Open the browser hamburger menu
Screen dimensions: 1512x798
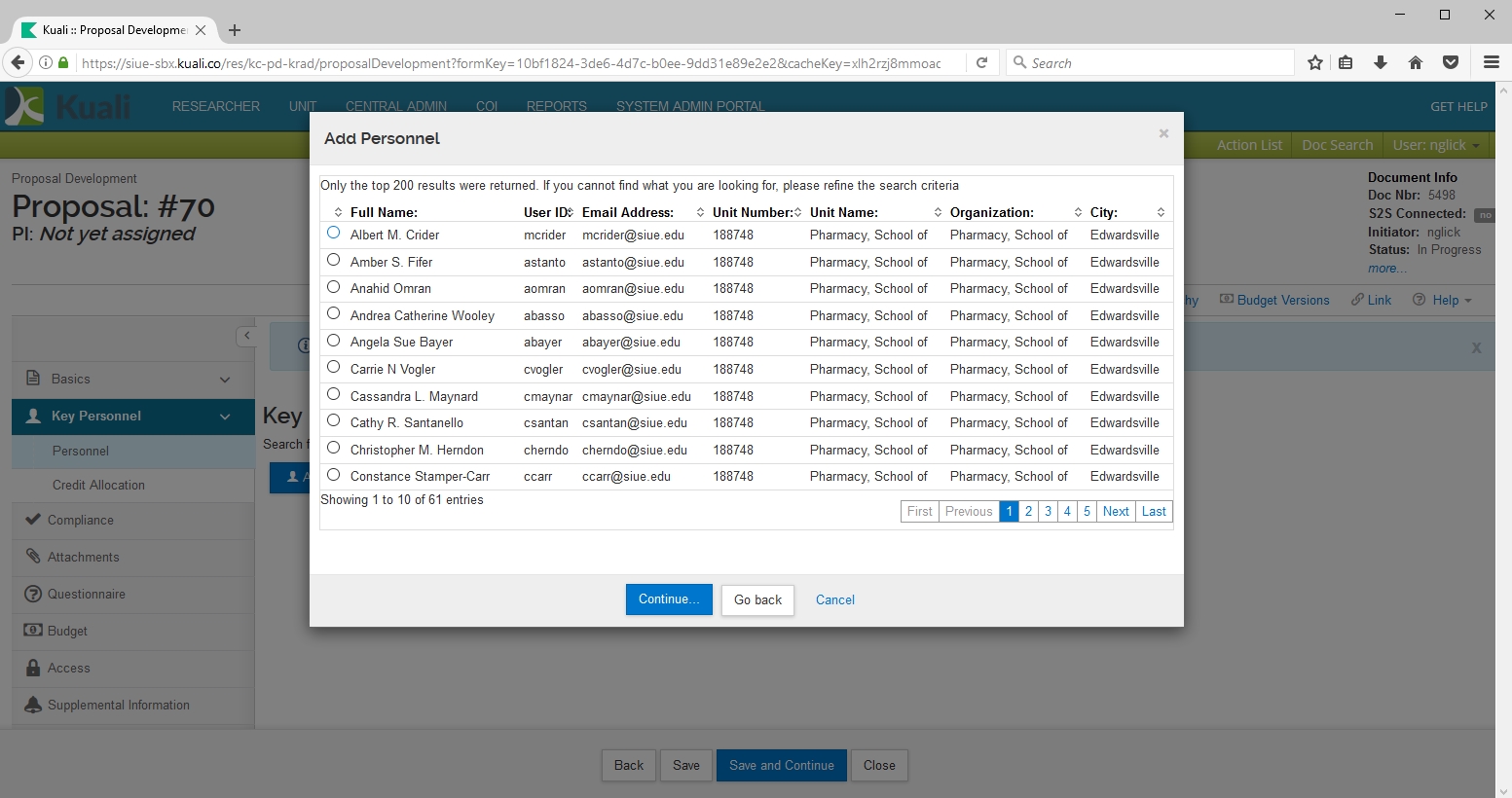pyautogui.click(x=1491, y=63)
